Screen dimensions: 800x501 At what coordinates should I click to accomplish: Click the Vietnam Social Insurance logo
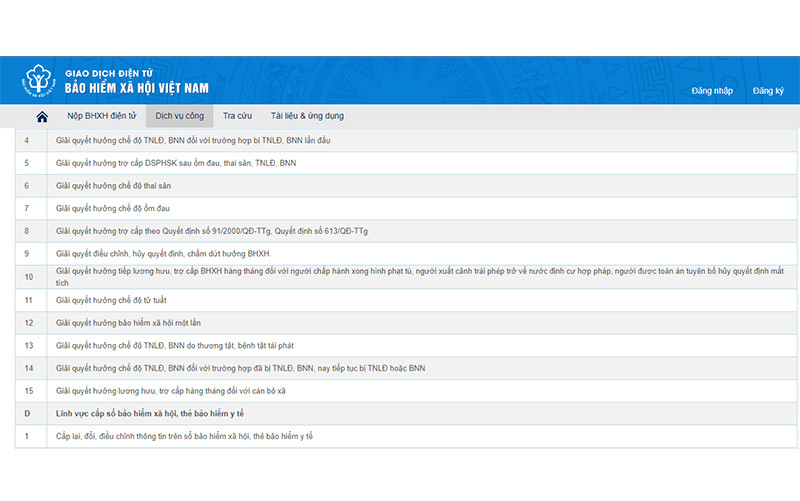pos(38,81)
